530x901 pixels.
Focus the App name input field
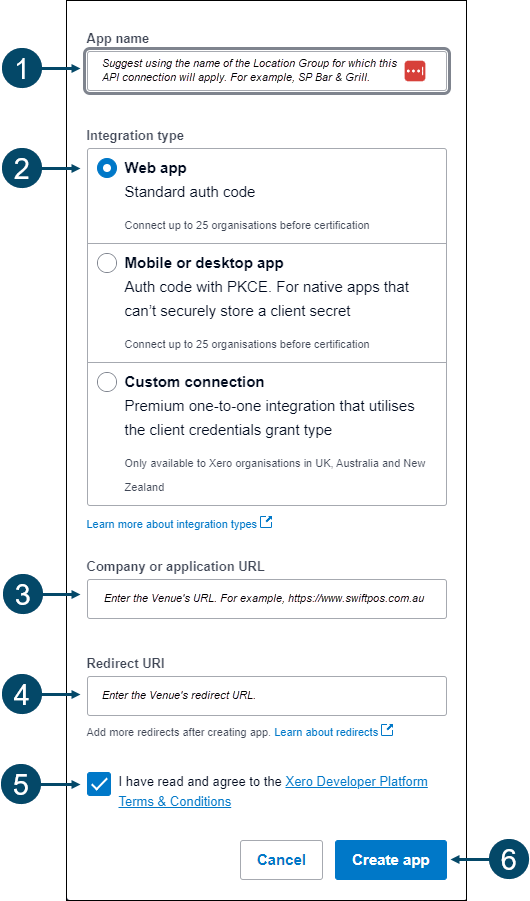[x=267, y=71]
